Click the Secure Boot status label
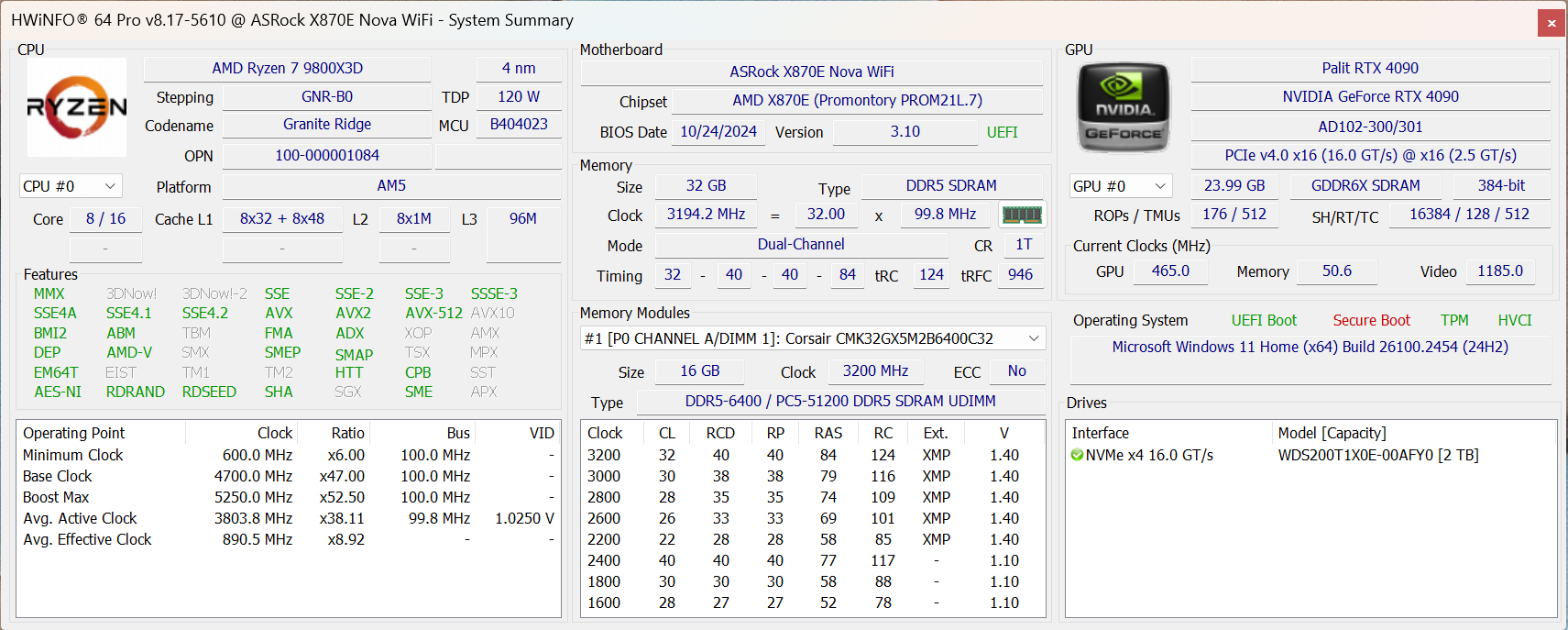 click(x=1371, y=320)
